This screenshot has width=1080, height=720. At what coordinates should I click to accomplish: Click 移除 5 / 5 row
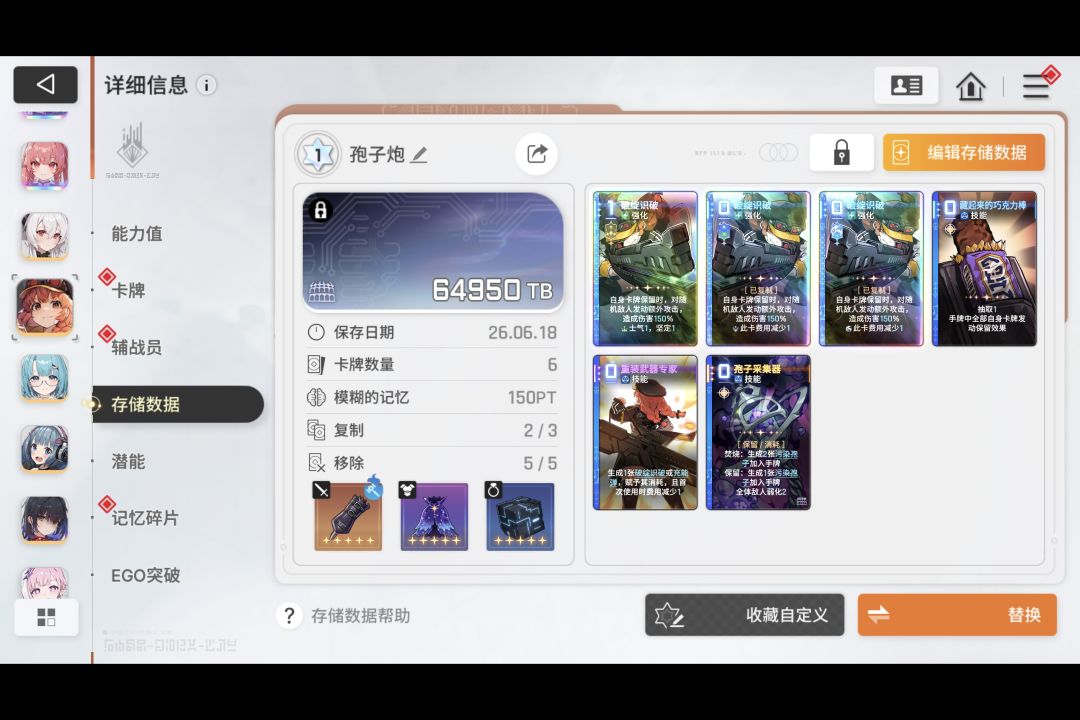point(432,463)
